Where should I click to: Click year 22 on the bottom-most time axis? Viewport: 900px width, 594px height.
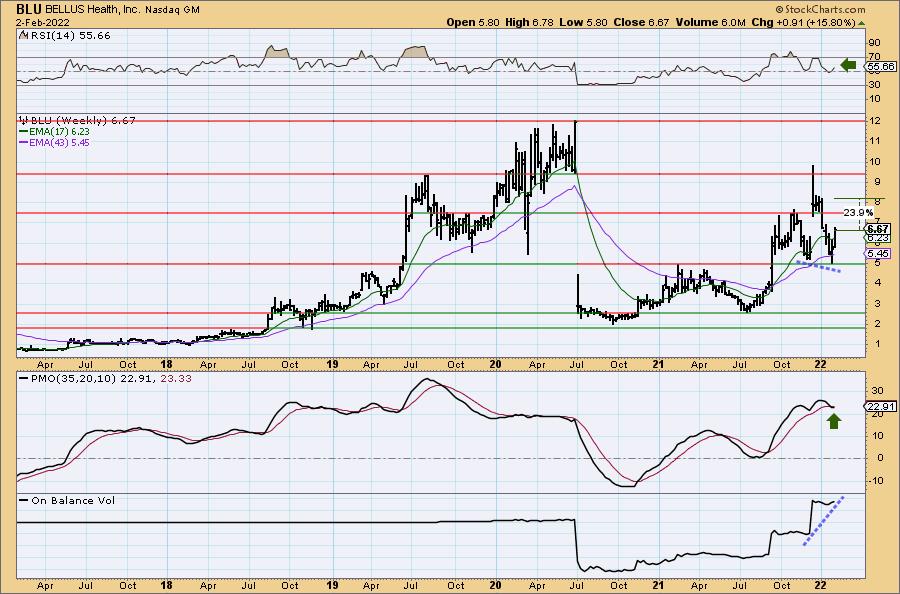[821, 585]
